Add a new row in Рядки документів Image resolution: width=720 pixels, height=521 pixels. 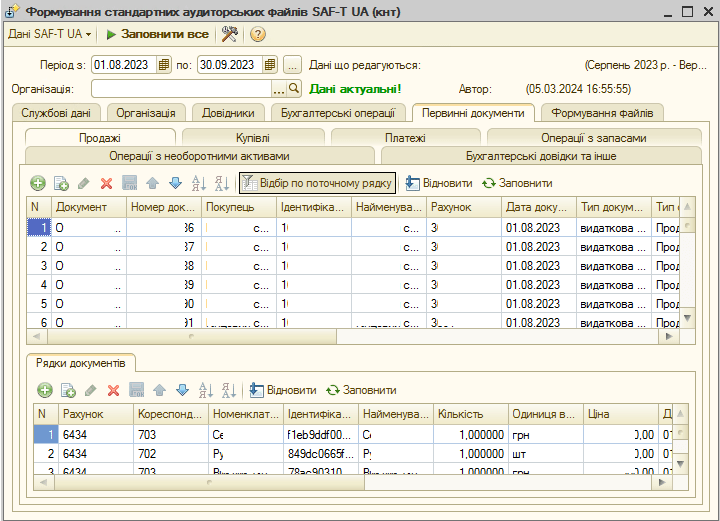(x=45, y=390)
